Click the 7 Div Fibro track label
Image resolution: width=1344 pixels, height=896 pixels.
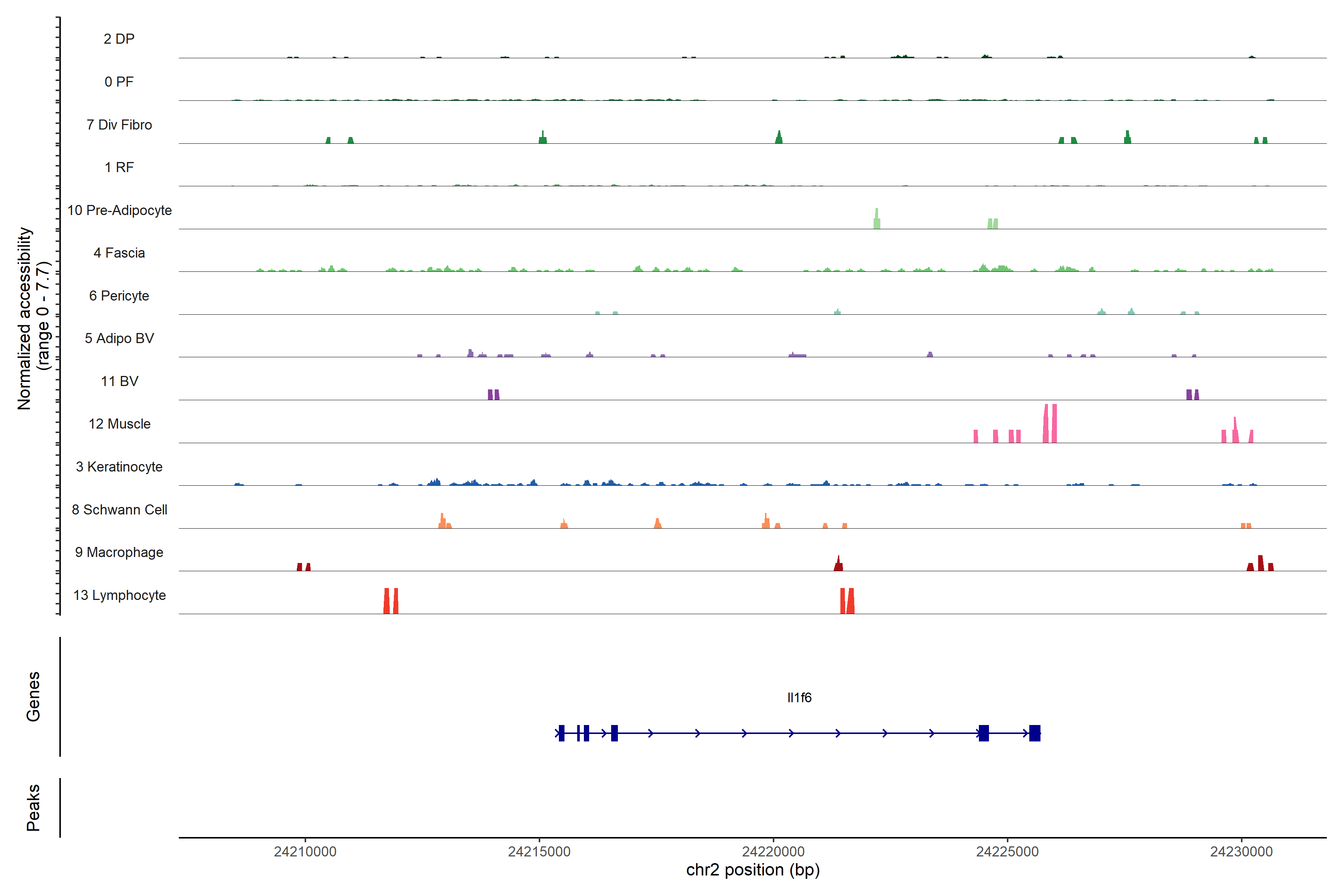pos(119,125)
